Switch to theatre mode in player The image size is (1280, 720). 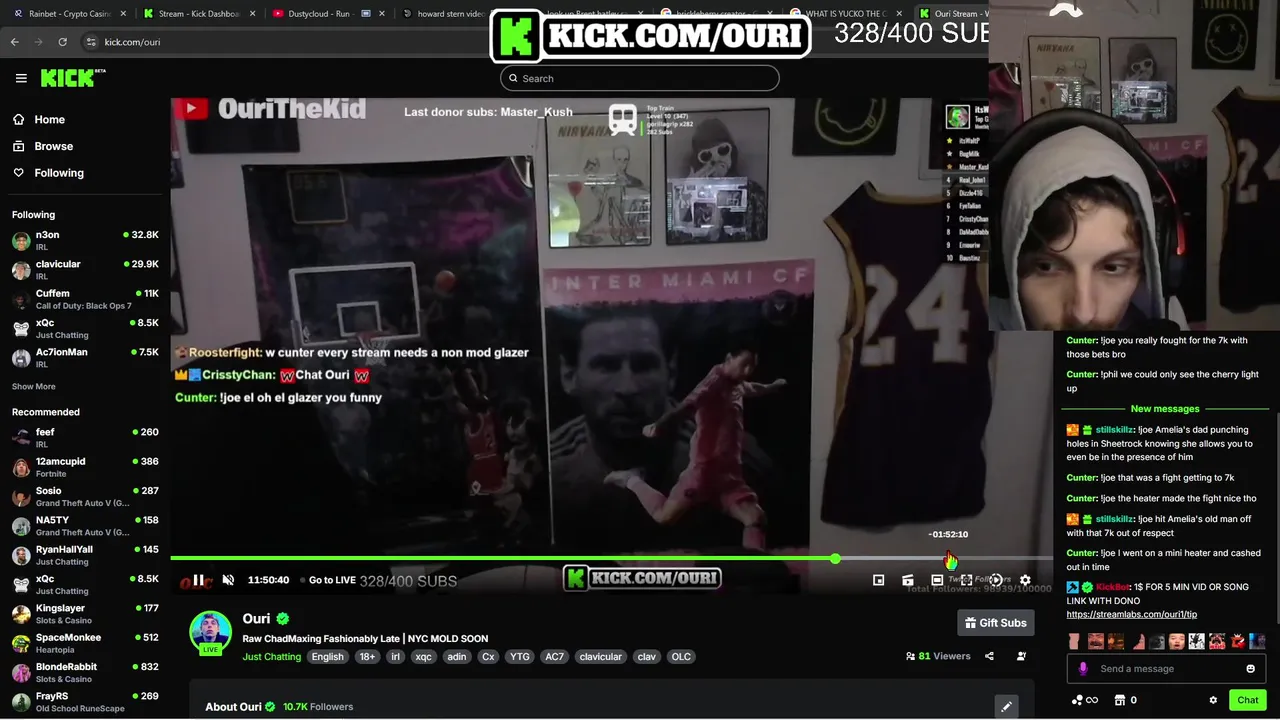pyautogui.click(x=937, y=580)
